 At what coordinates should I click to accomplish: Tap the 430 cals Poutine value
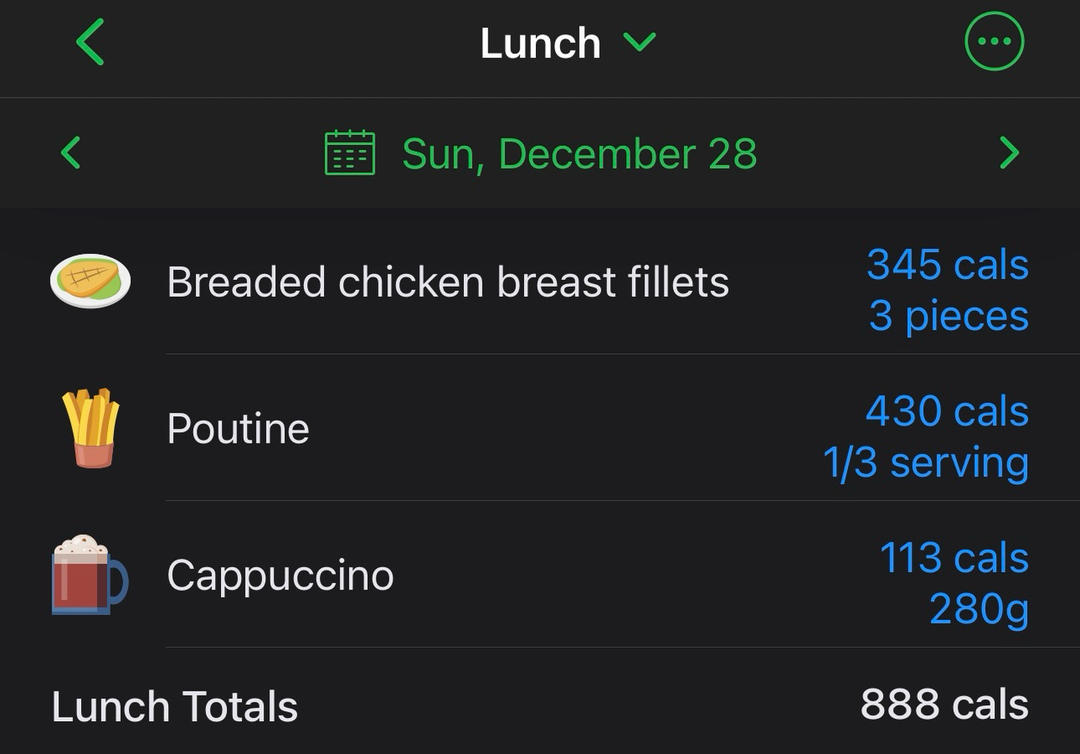click(x=946, y=411)
